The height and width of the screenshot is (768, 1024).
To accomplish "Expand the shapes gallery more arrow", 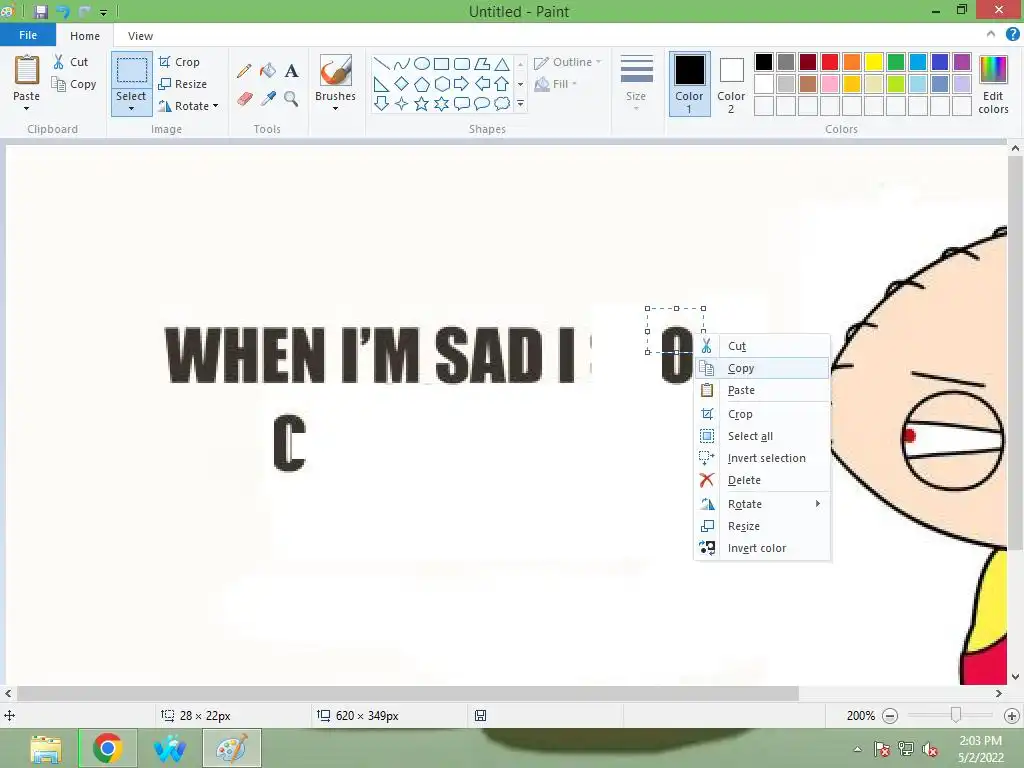I will point(520,103).
